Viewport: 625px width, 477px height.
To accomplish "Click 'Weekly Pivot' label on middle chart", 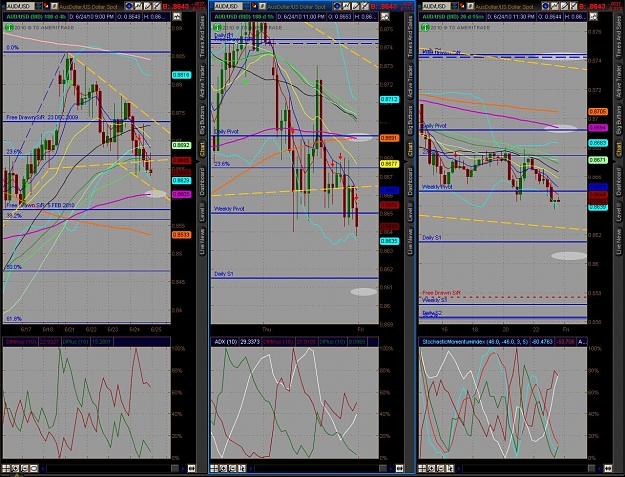I will (229, 209).
